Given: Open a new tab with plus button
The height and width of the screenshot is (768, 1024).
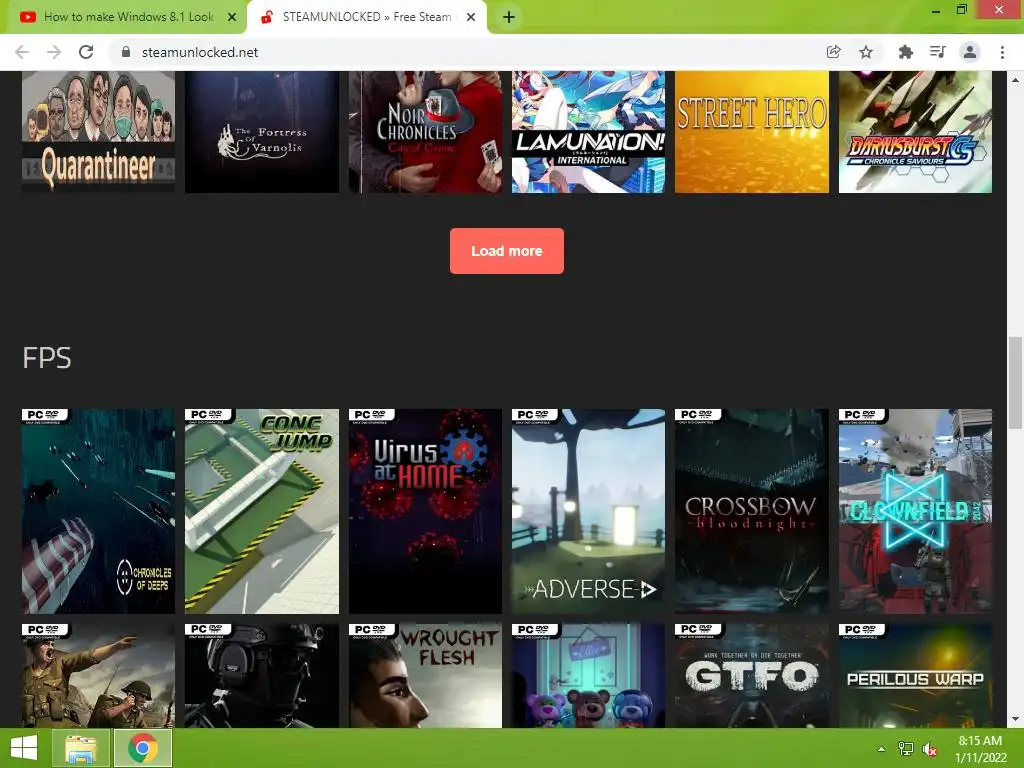Looking at the screenshot, I should click(x=509, y=18).
